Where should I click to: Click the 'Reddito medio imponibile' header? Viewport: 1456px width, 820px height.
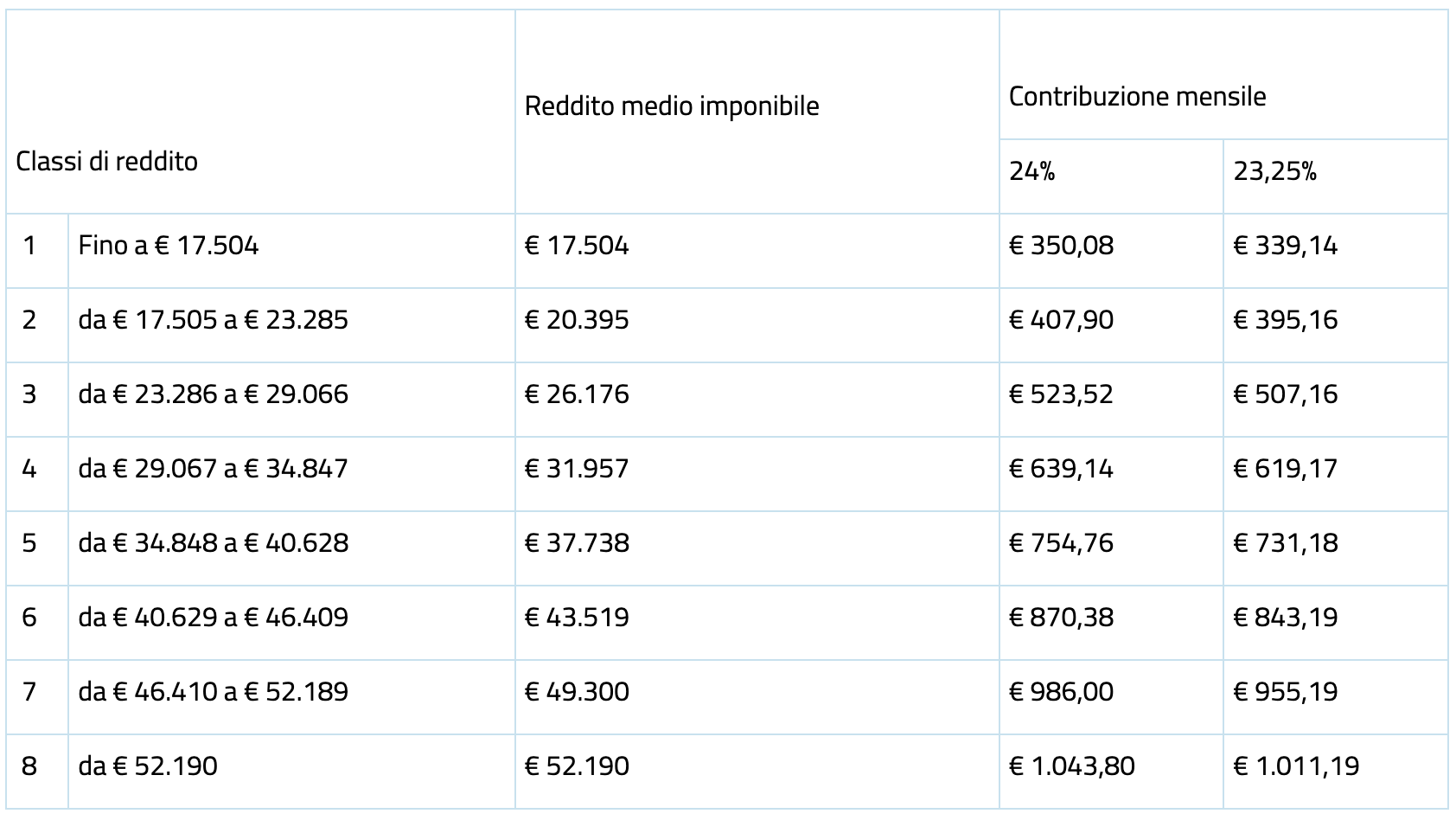pos(672,106)
